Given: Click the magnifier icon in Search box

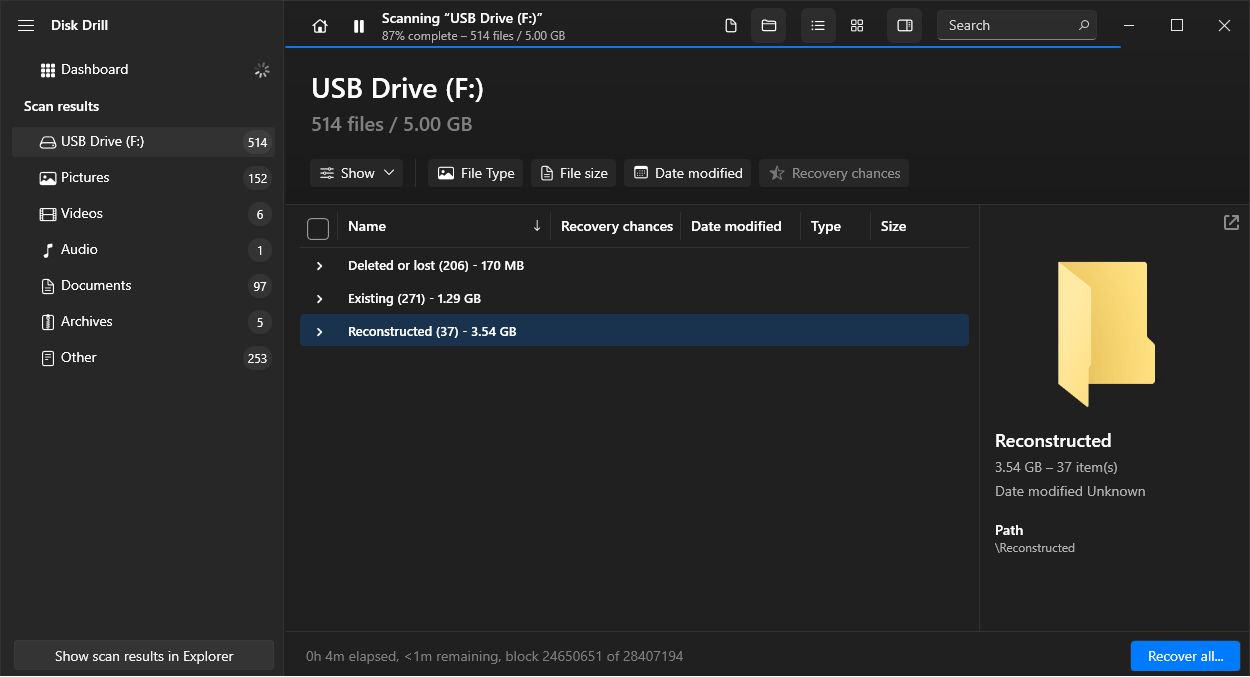Looking at the screenshot, I should pyautogui.click(x=1083, y=26).
